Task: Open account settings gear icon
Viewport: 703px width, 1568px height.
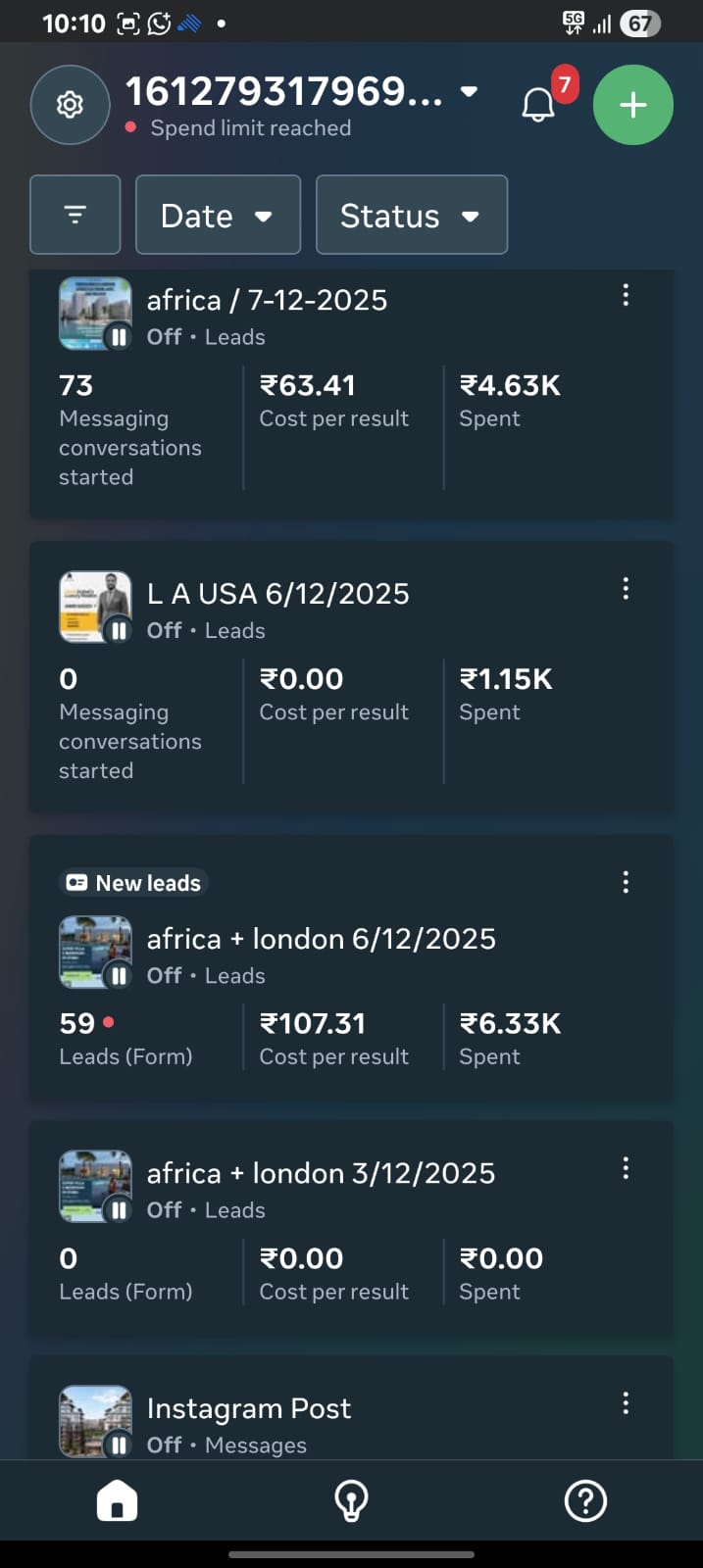Action: click(70, 105)
